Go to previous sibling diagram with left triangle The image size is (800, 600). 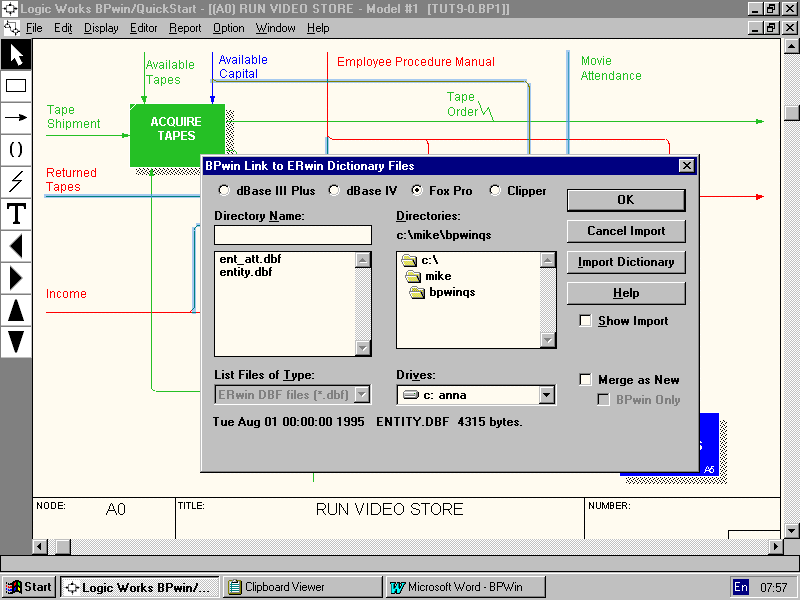[16, 246]
